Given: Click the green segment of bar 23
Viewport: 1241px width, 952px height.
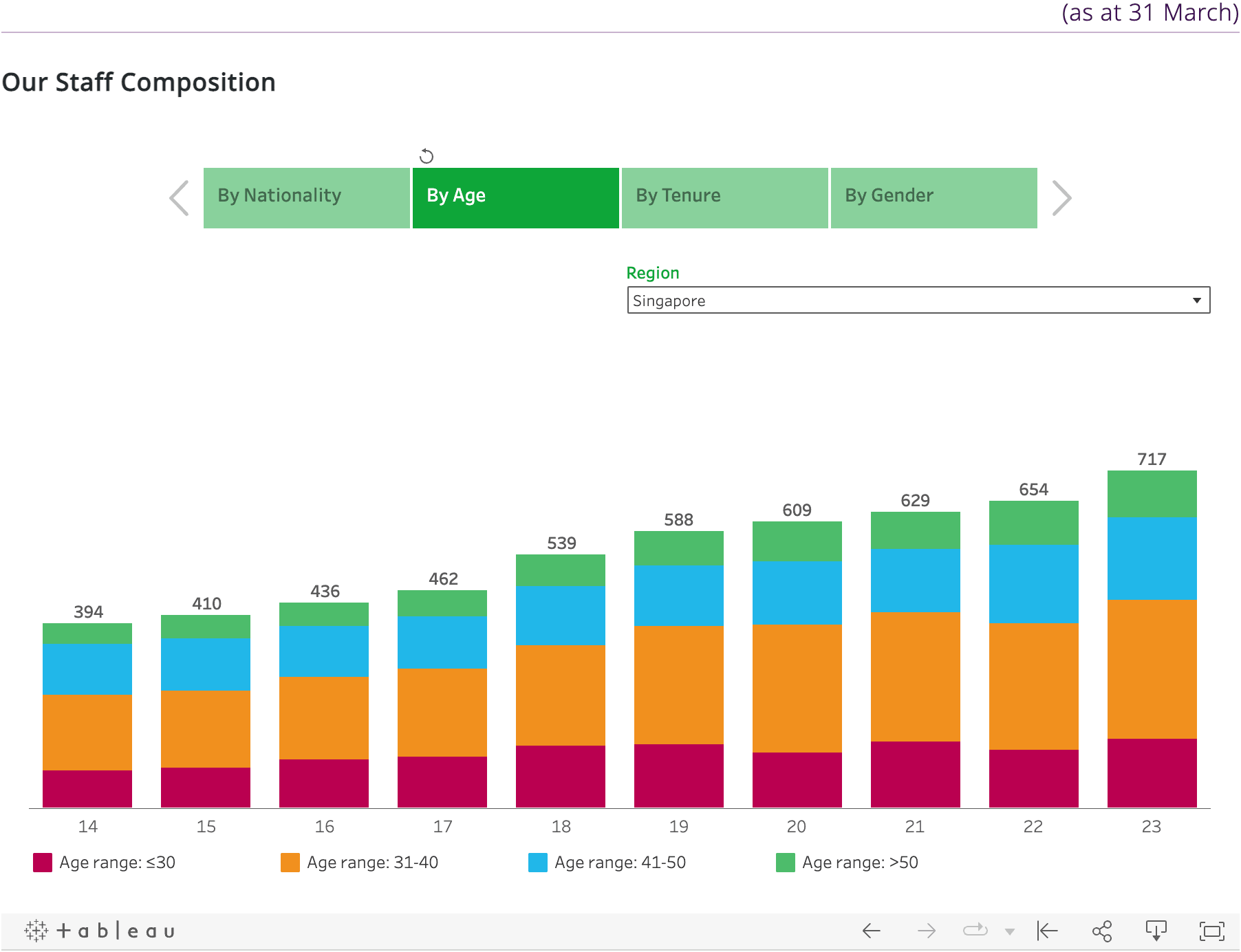Looking at the screenshot, I should [1152, 494].
